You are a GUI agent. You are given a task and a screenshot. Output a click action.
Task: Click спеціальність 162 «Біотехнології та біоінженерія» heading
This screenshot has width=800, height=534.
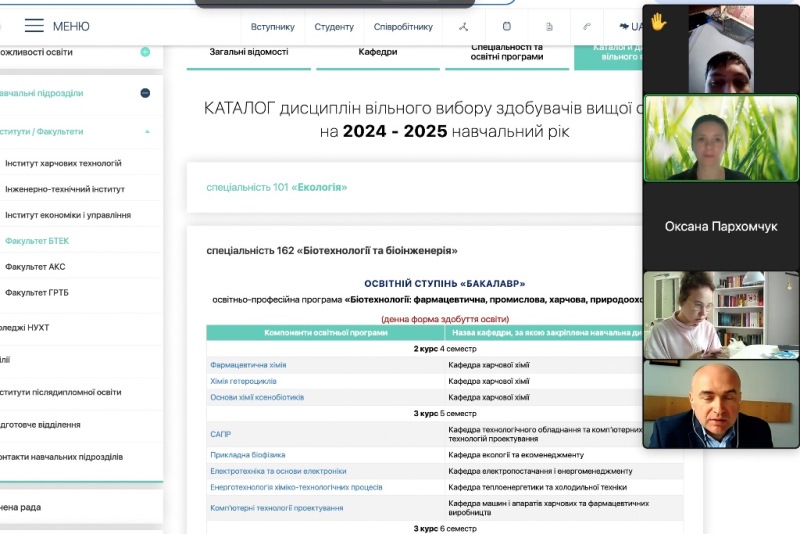click(332, 250)
